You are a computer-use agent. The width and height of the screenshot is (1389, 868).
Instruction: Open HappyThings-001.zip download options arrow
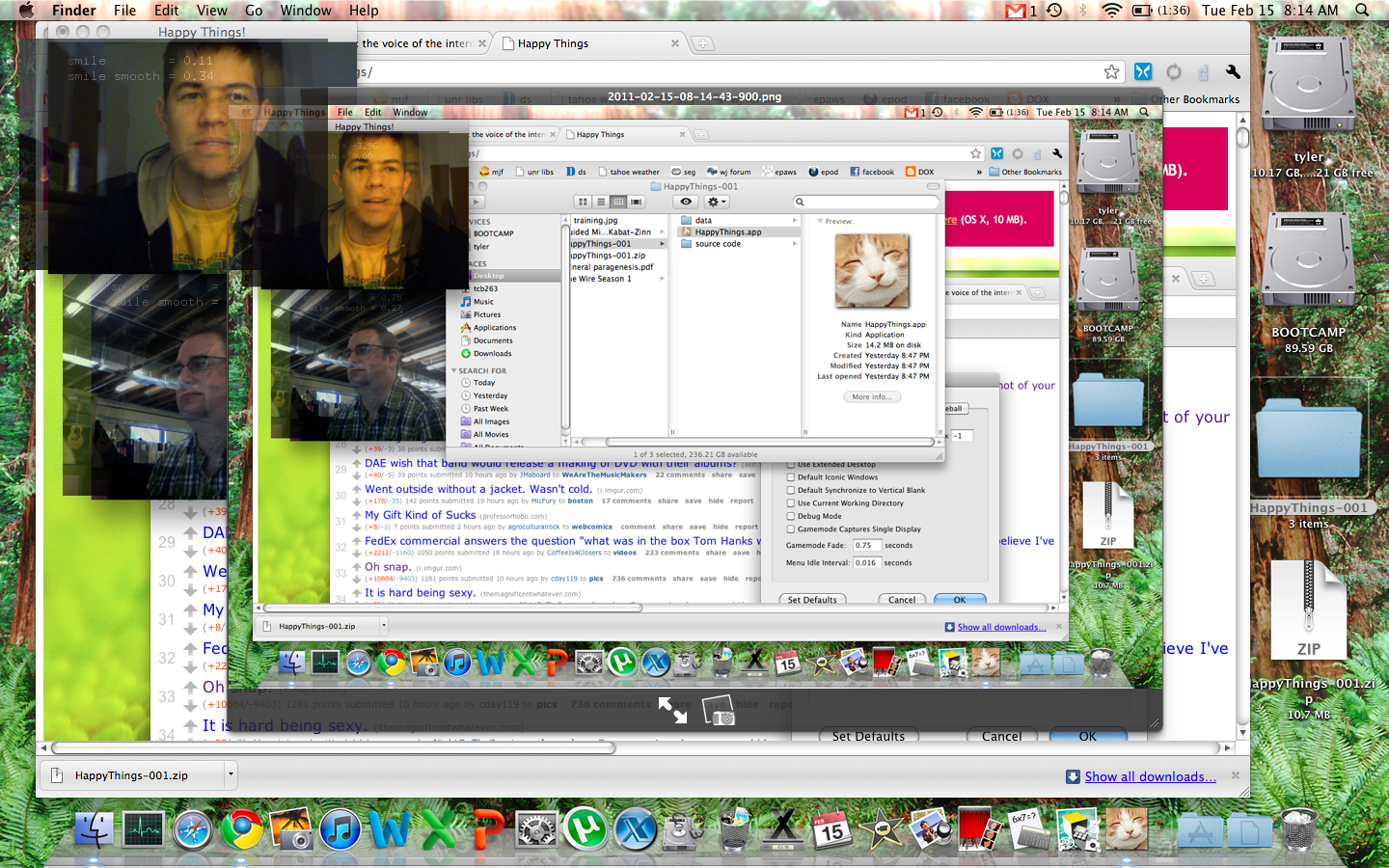pos(230,774)
